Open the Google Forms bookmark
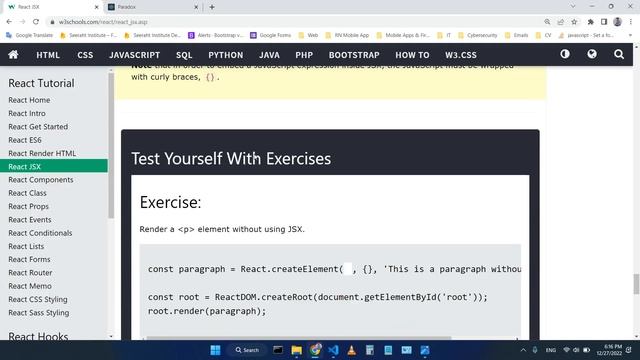Image resolution: width=640 pixels, height=360 pixels. (271, 35)
